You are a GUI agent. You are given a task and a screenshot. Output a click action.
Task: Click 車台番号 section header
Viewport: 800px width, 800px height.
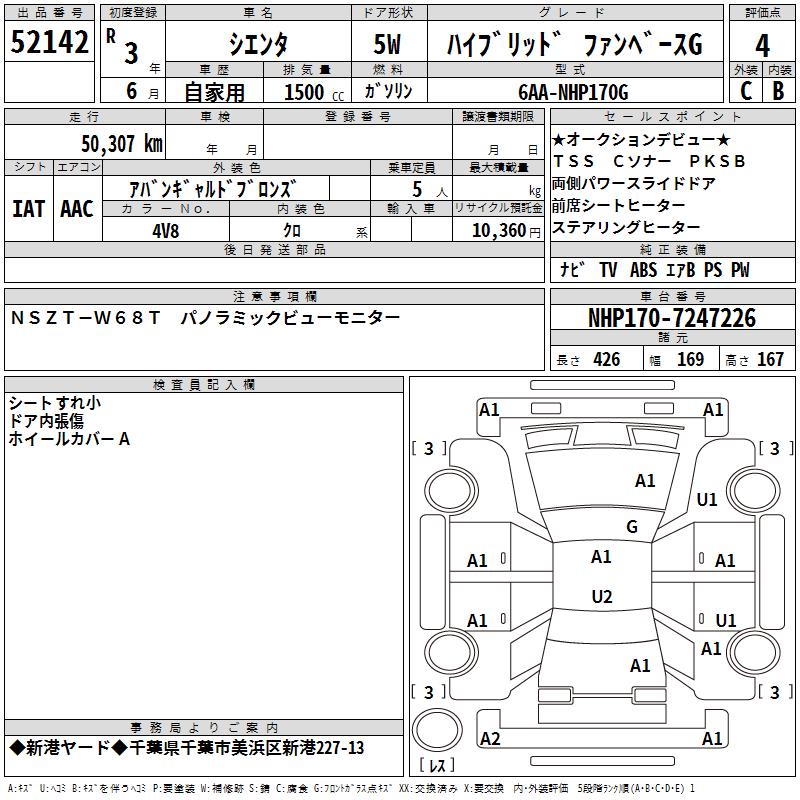tap(673, 296)
